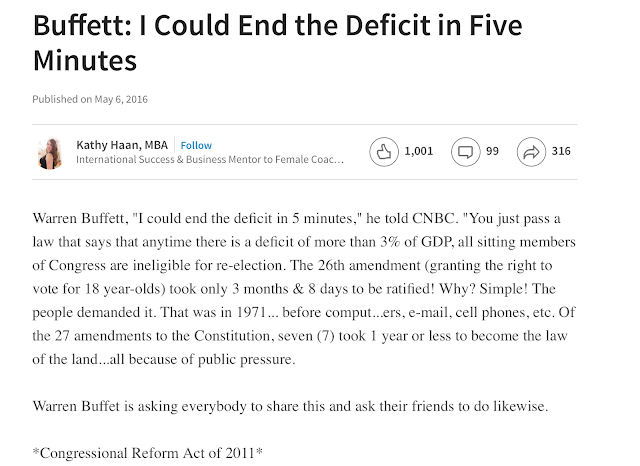Open Kathy Haan's profile photo

coord(50,153)
